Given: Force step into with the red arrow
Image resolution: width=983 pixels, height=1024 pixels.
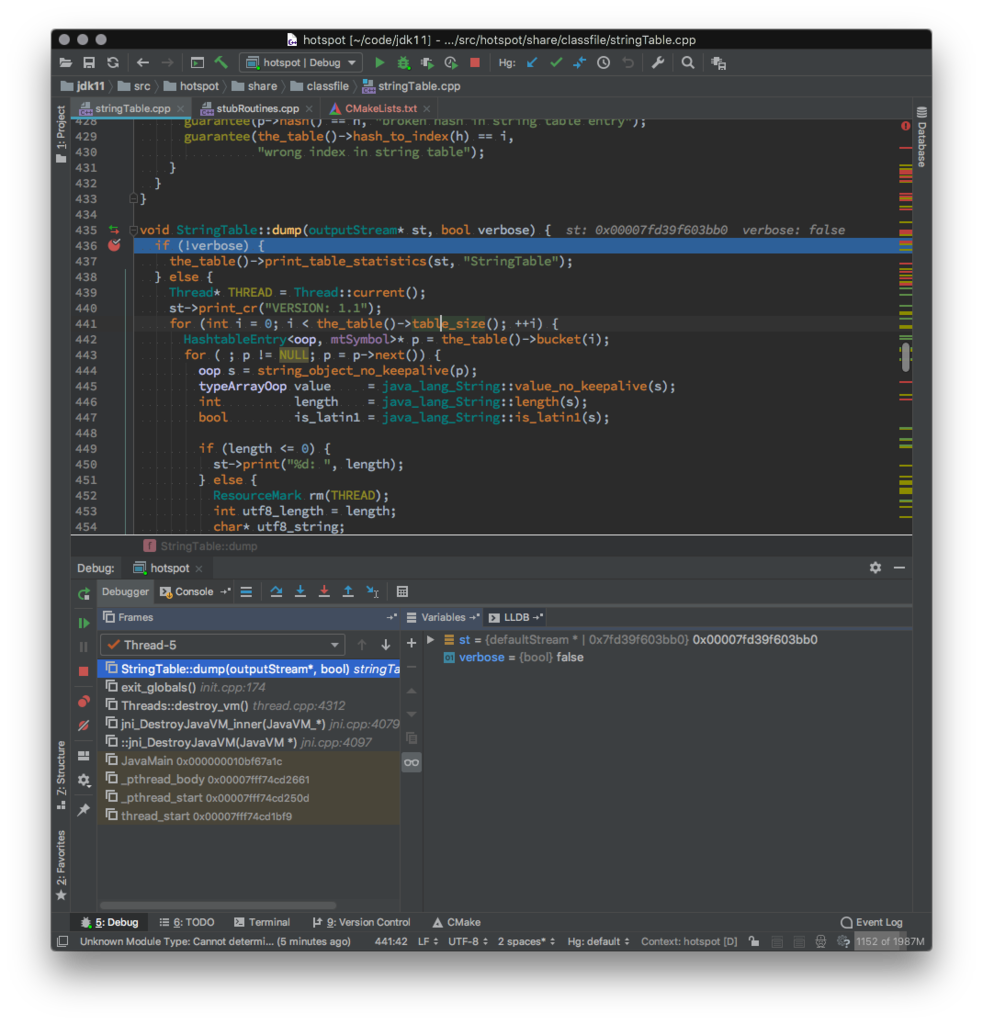Looking at the screenshot, I should [x=324, y=592].
